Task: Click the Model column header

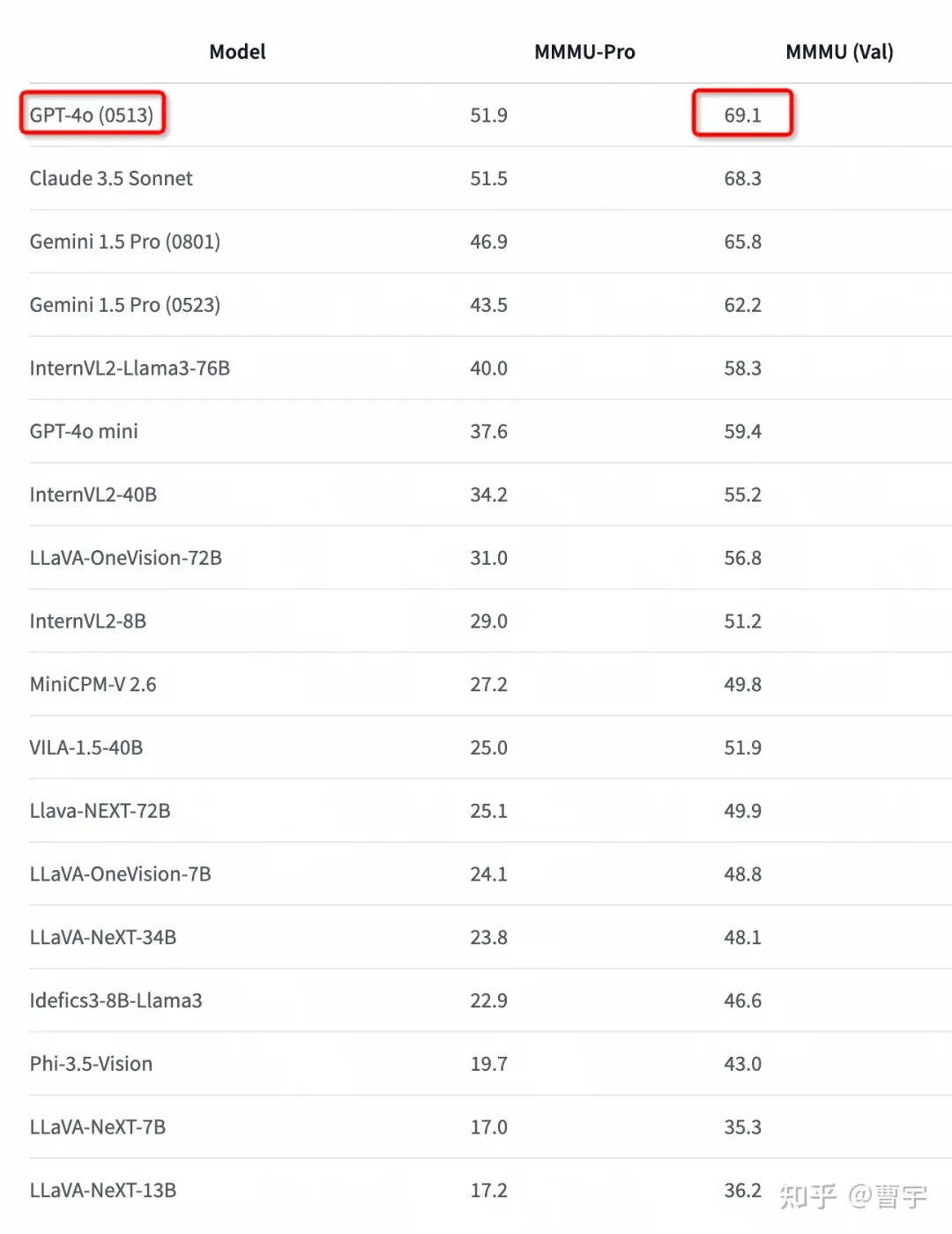Action: click(237, 52)
